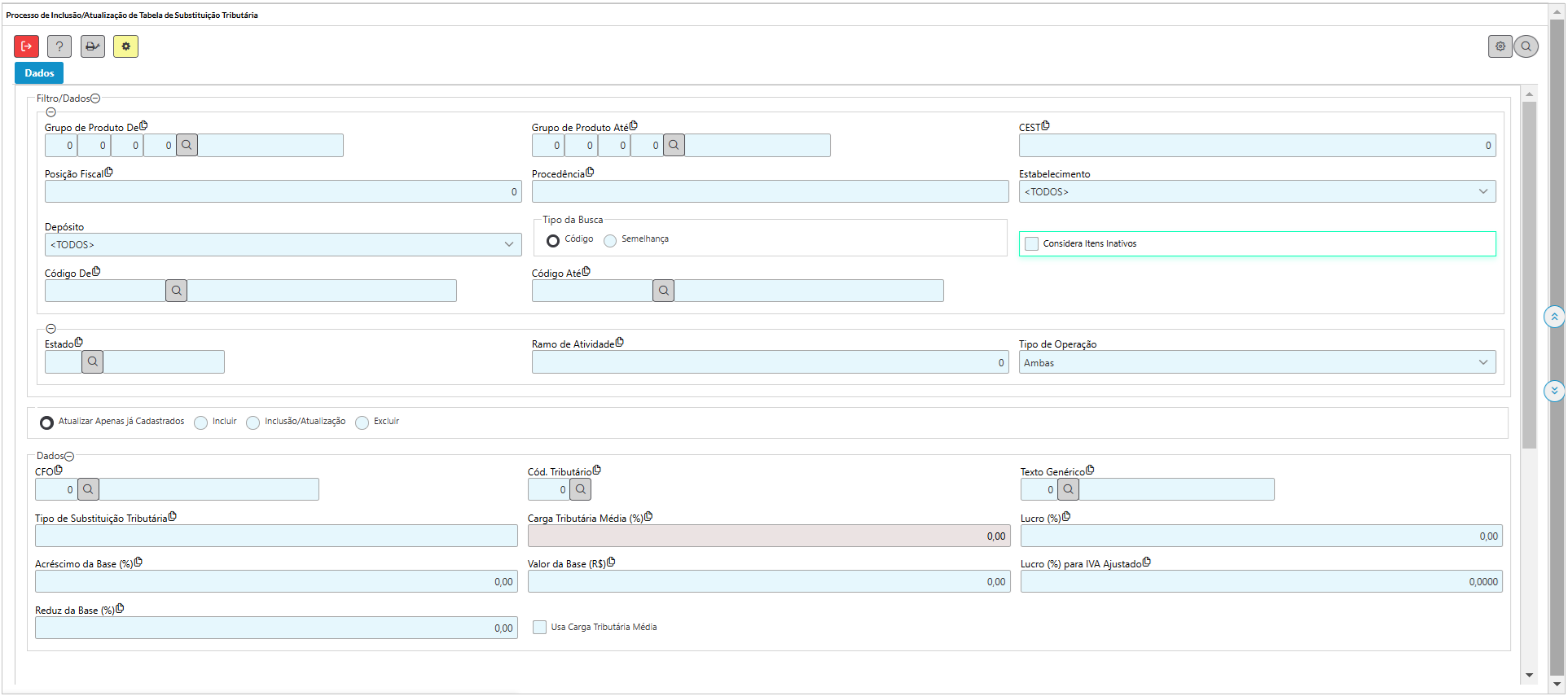Image resolution: width=1568 pixels, height=696 pixels.
Task: Click the magnifier search icon at top right
Action: (1526, 46)
